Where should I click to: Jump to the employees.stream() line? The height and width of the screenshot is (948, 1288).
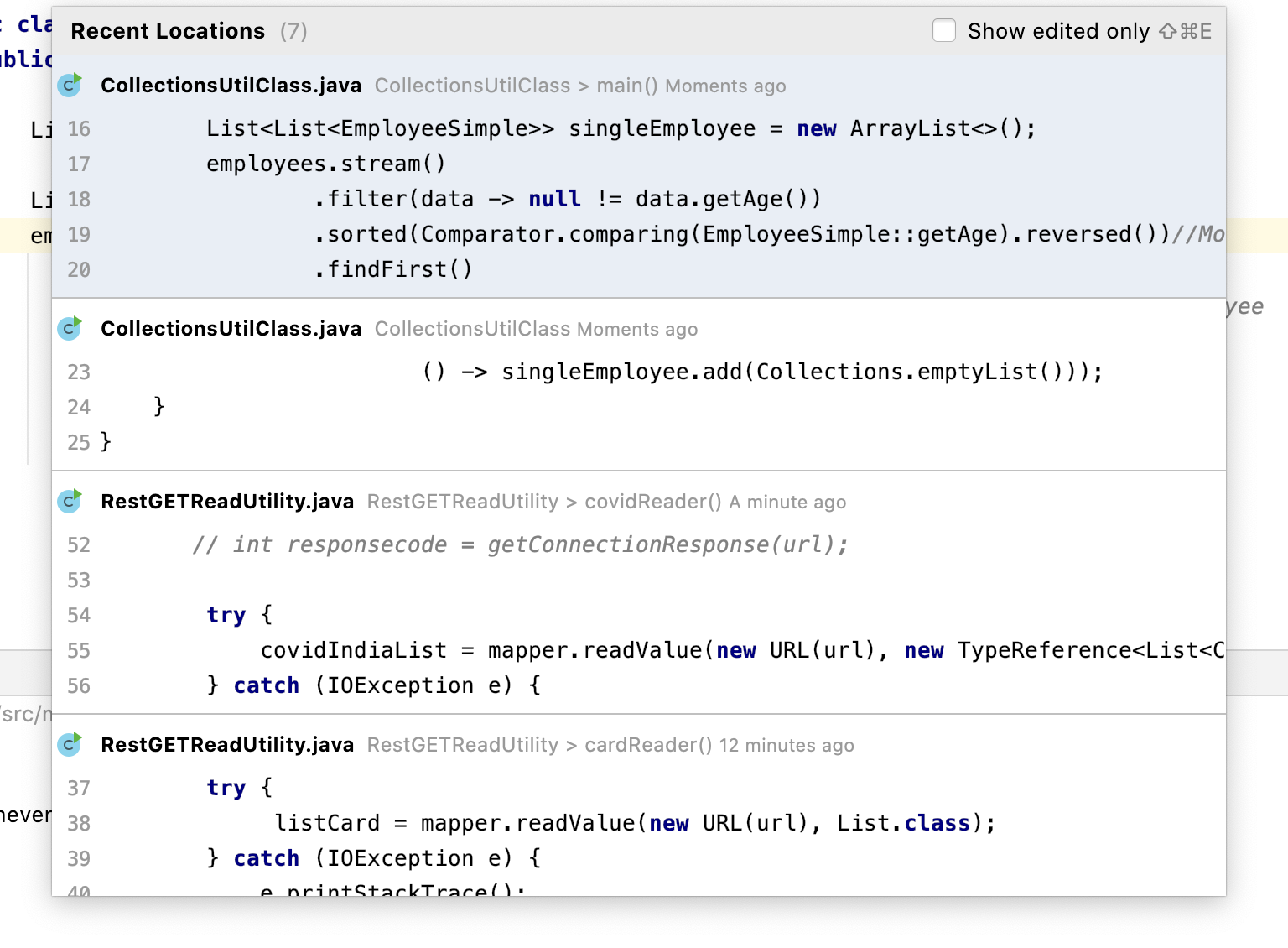point(325,164)
